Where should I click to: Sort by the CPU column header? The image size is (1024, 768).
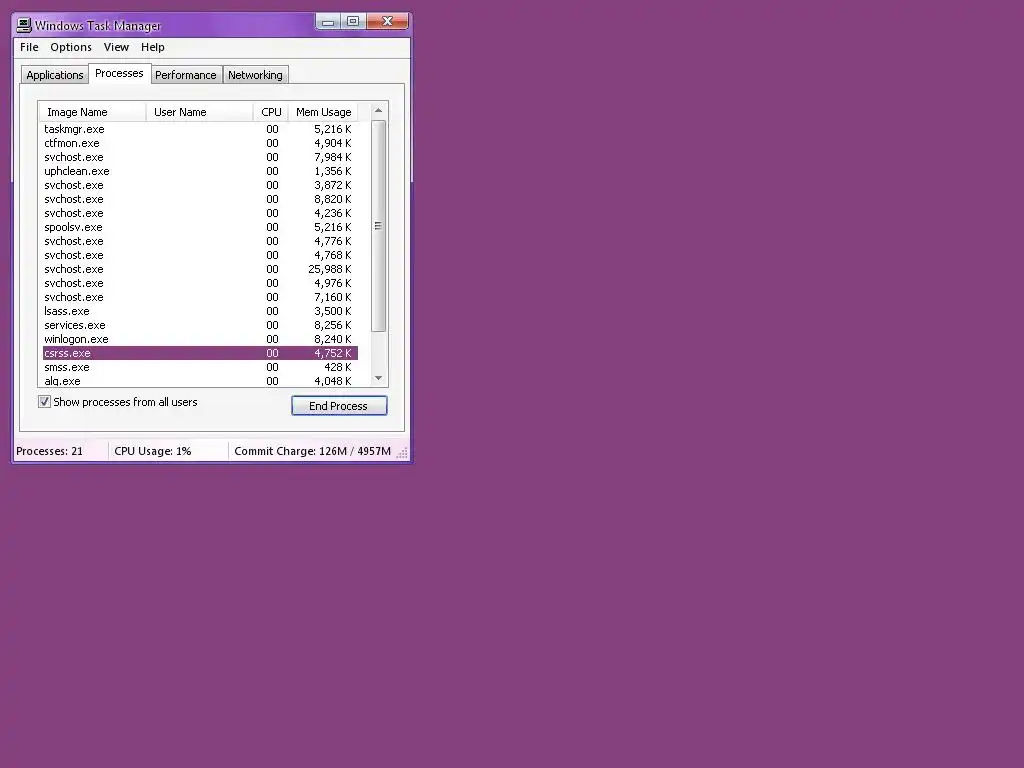click(270, 112)
